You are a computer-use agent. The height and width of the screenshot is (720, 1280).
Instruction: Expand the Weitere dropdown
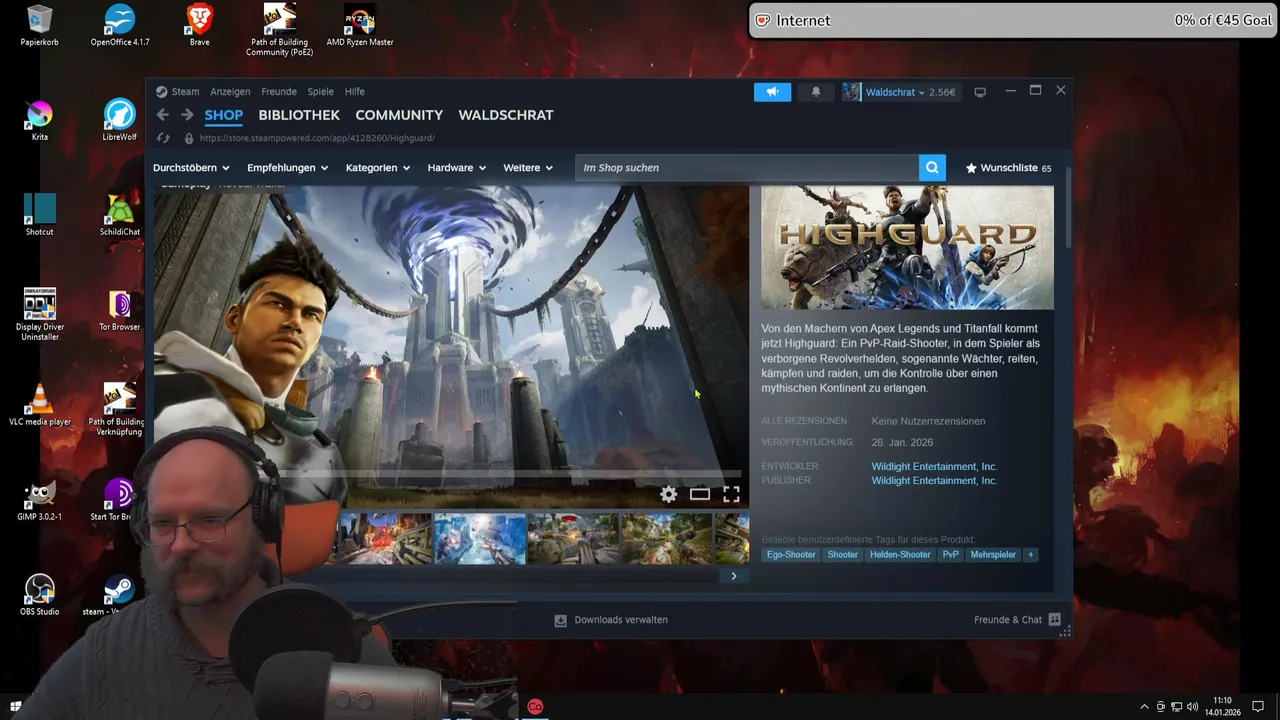(x=528, y=168)
